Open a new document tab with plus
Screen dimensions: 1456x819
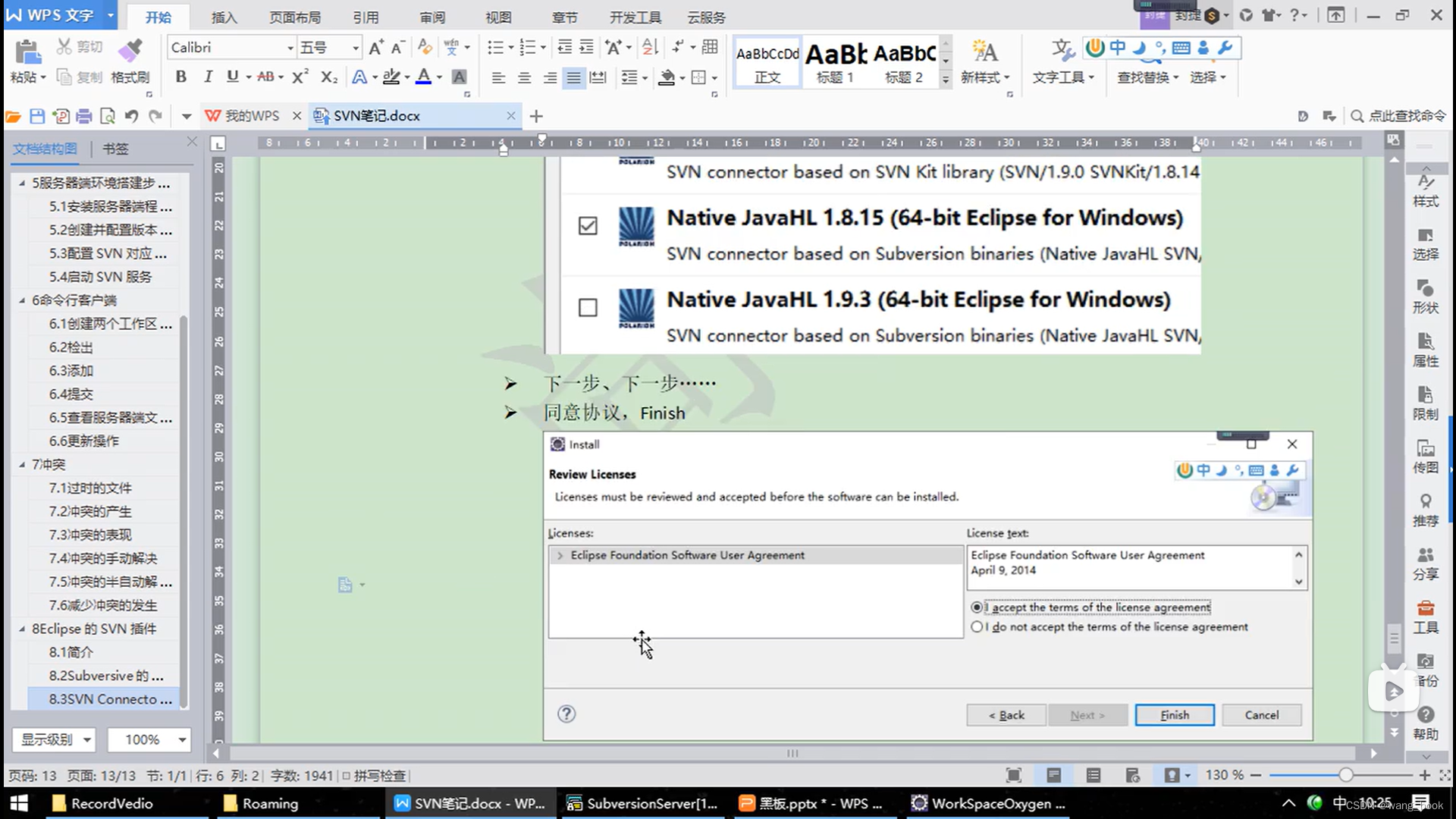coord(536,116)
